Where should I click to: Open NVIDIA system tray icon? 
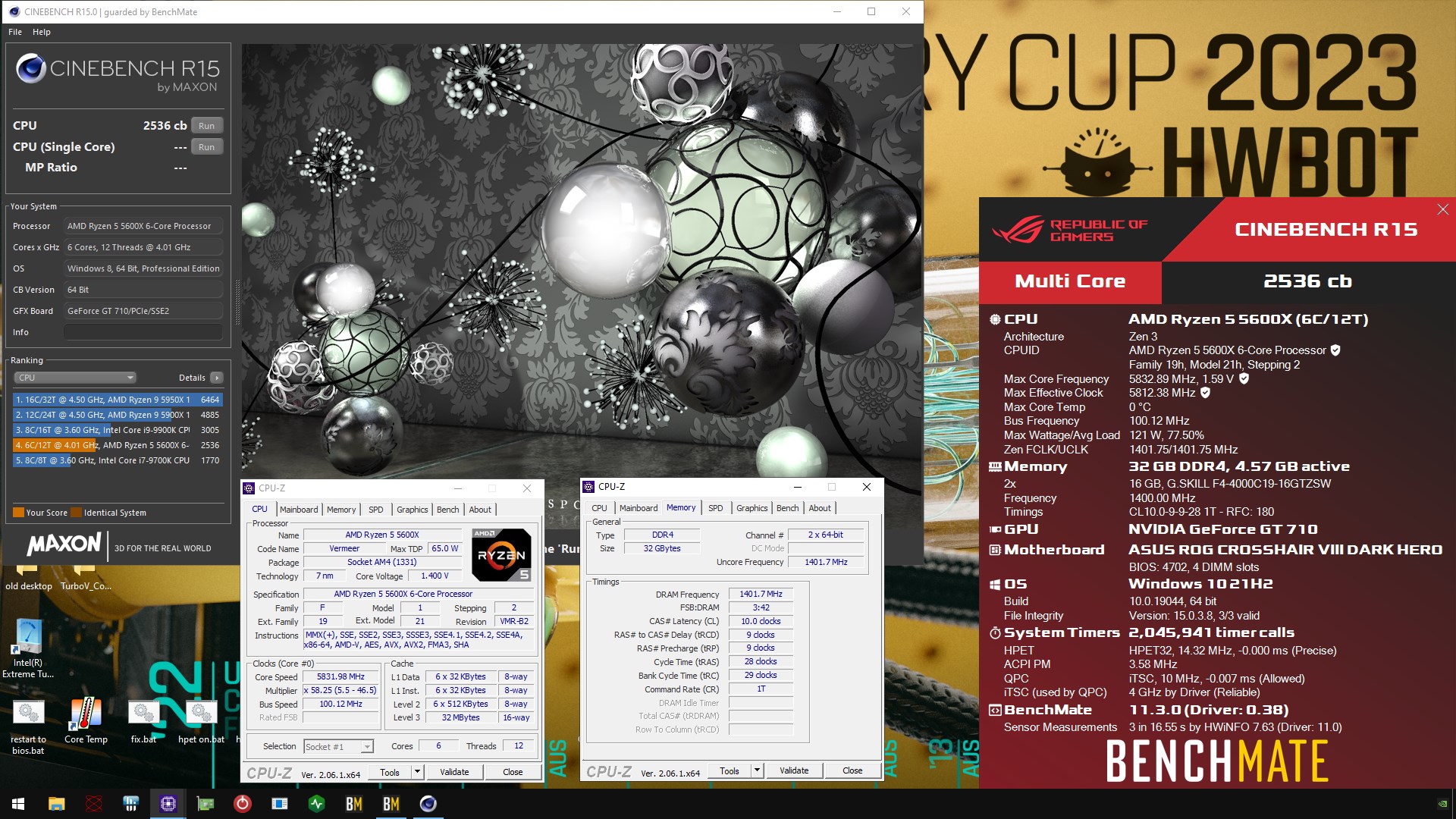coord(1442,804)
